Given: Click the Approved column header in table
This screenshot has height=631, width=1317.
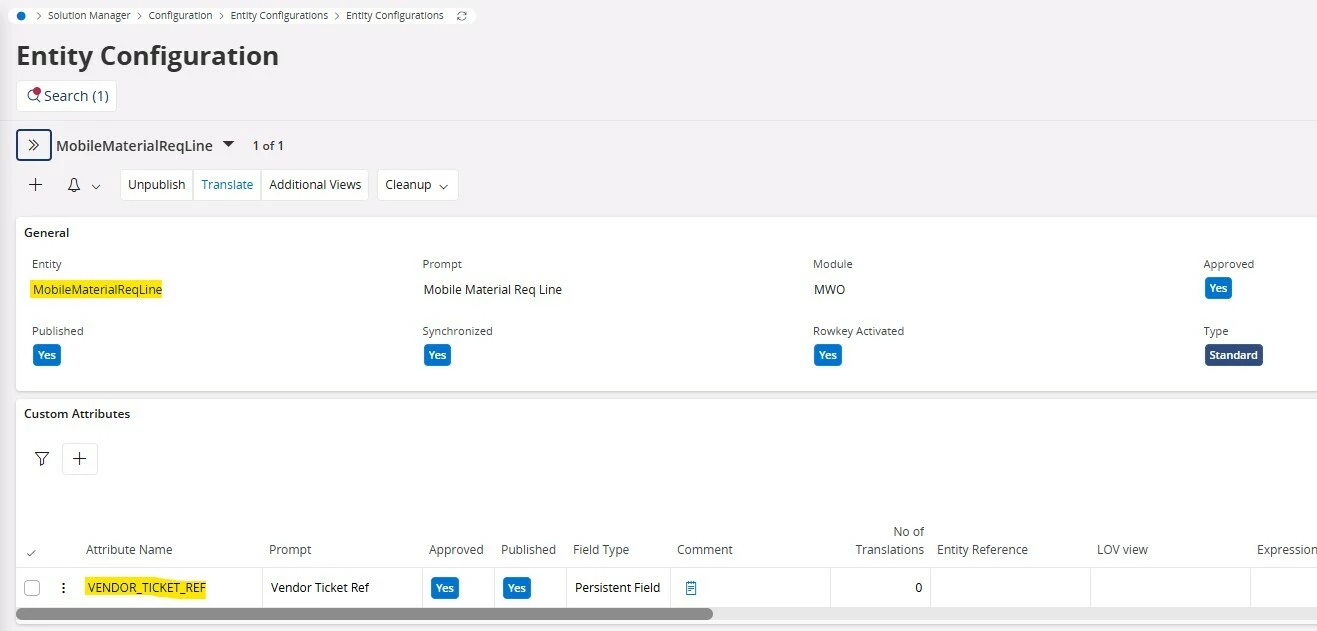Looking at the screenshot, I should click(456, 550).
